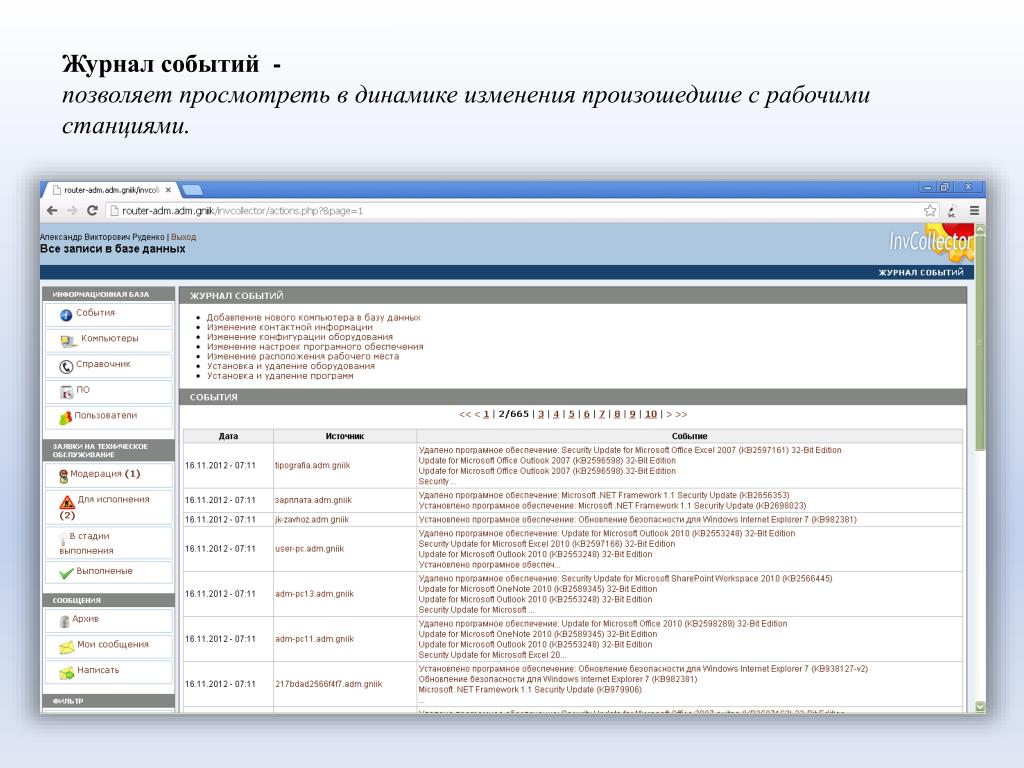Go to last page with >> link
The height and width of the screenshot is (768, 1024).
pyautogui.click(x=681, y=414)
